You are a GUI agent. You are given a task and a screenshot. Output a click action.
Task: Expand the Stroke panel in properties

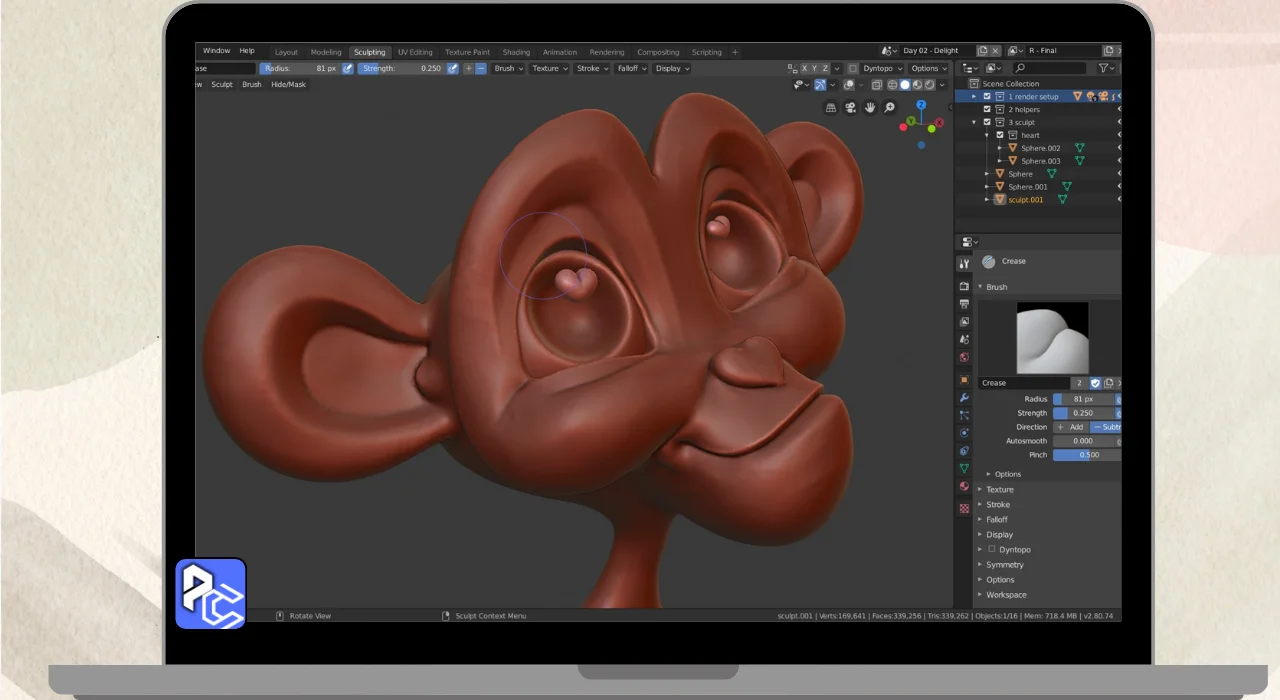(997, 505)
